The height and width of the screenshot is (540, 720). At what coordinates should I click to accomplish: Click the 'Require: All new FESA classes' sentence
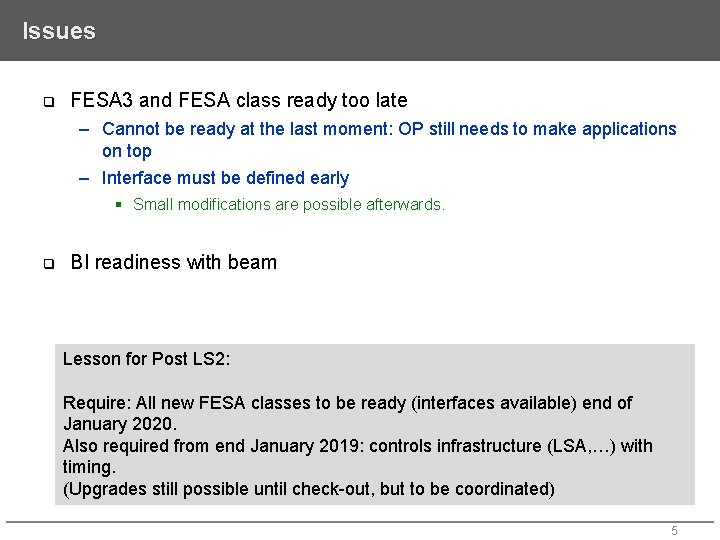point(347,402)
